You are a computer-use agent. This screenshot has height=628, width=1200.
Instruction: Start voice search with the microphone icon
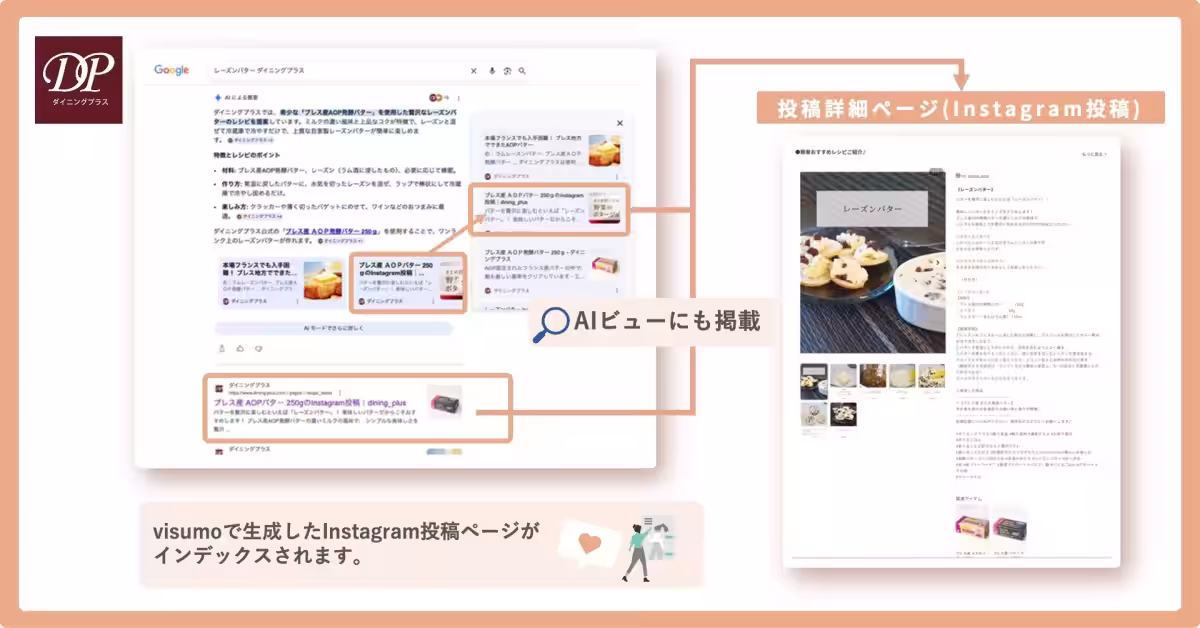(x=491, y=71)
